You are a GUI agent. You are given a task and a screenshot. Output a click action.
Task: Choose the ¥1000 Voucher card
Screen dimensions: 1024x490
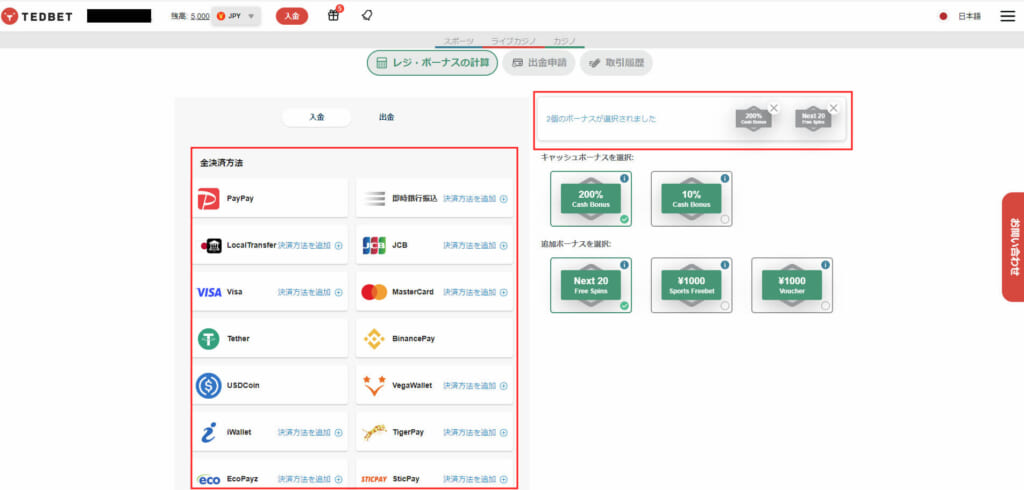[x=792, y=286]
